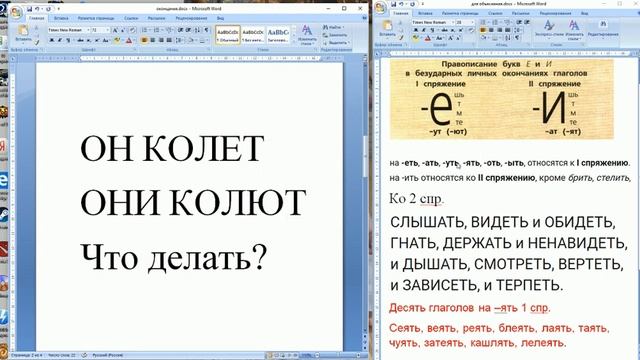Open font size dropdown in right window
Screen dimensions: 640x360
472,22
